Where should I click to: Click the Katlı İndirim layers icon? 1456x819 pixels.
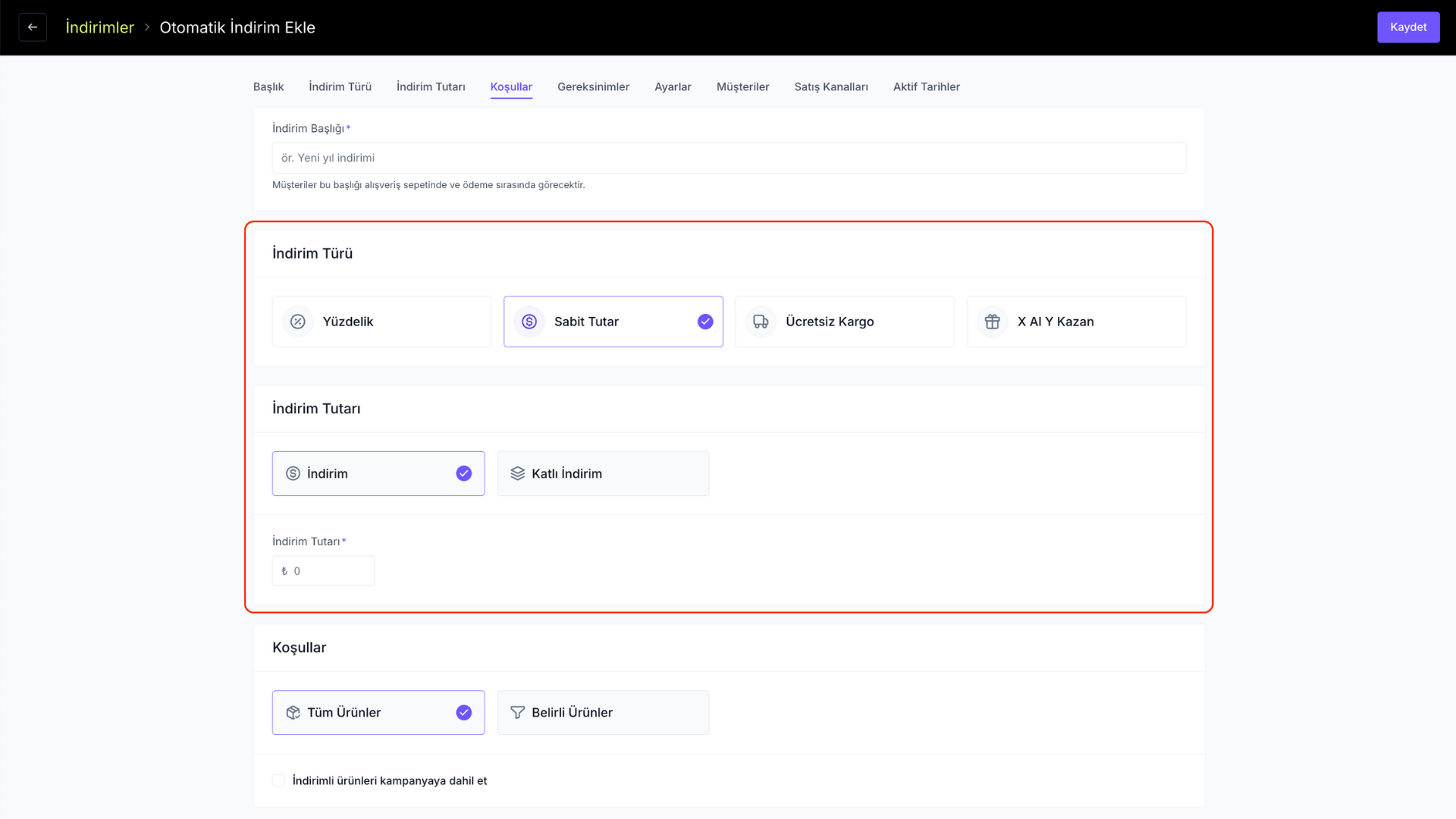(x=518, y=473)
